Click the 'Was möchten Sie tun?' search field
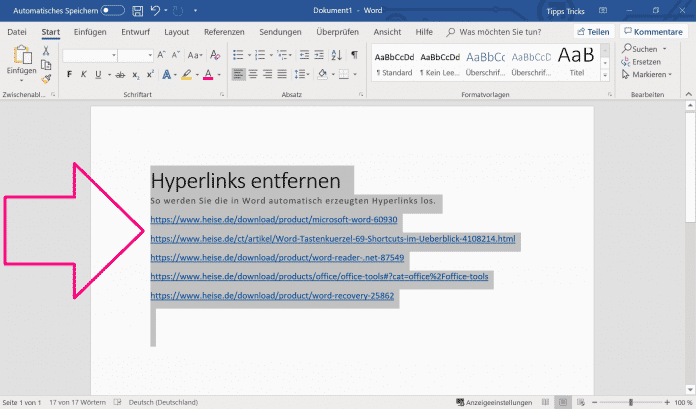 click(502, 32)
